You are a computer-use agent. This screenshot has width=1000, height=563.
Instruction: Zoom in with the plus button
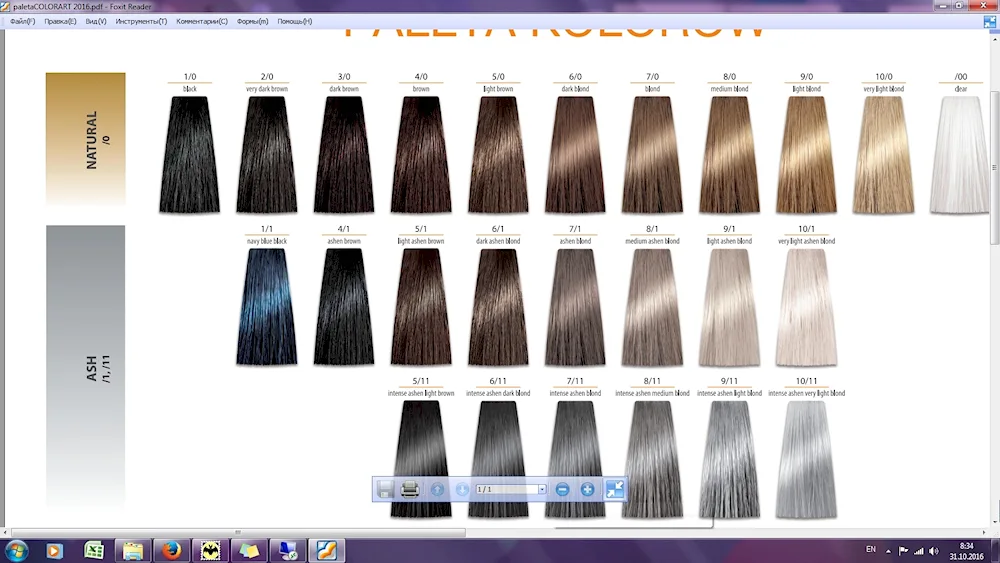[588, 489]
